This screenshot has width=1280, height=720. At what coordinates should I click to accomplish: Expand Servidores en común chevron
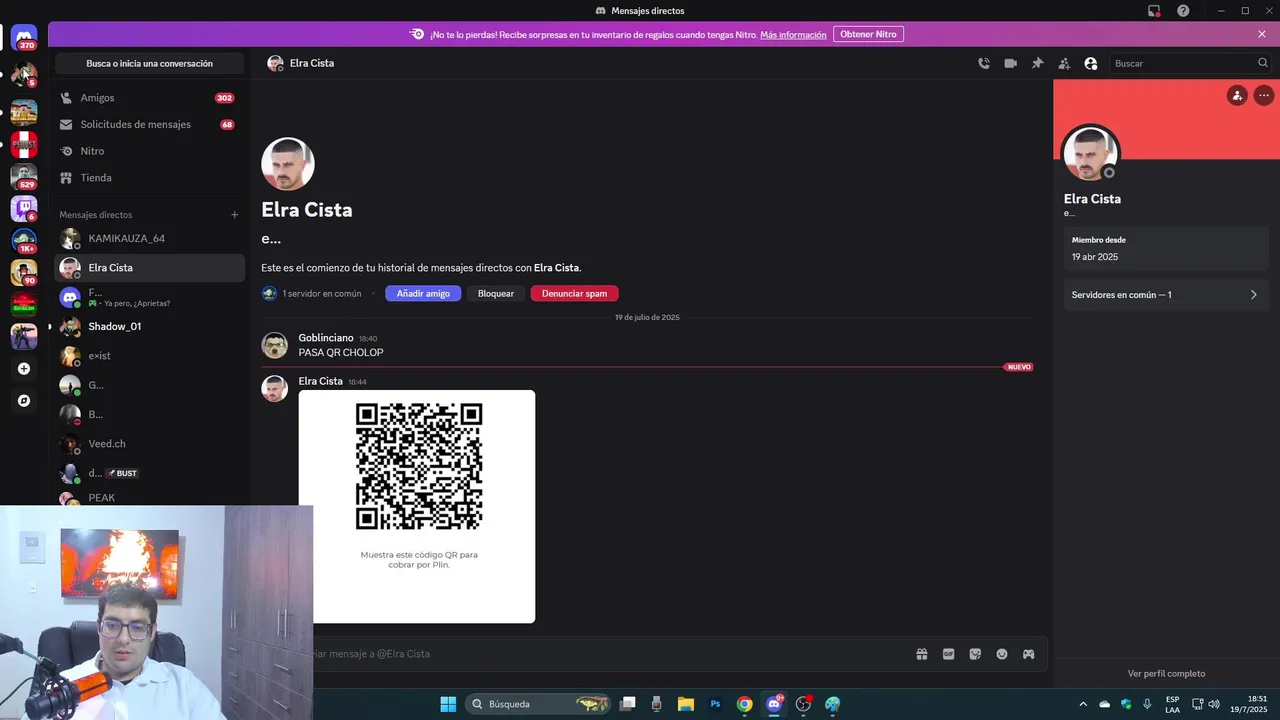tap(1254, 295)
